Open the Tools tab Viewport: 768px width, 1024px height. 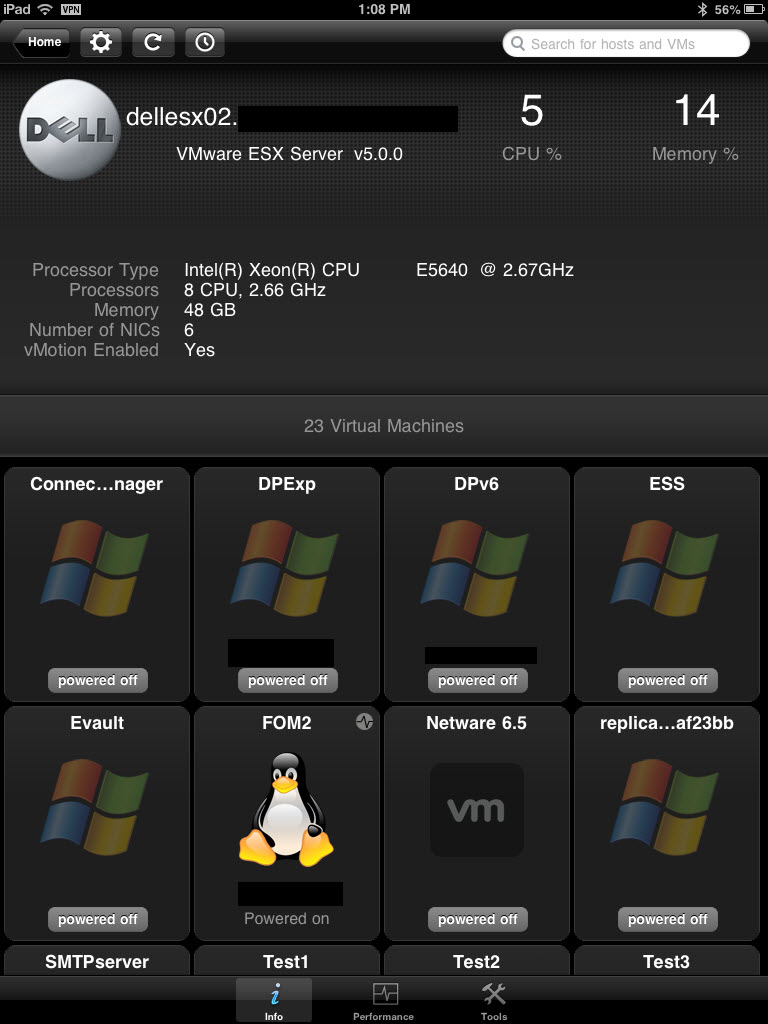pos(494,1001)
